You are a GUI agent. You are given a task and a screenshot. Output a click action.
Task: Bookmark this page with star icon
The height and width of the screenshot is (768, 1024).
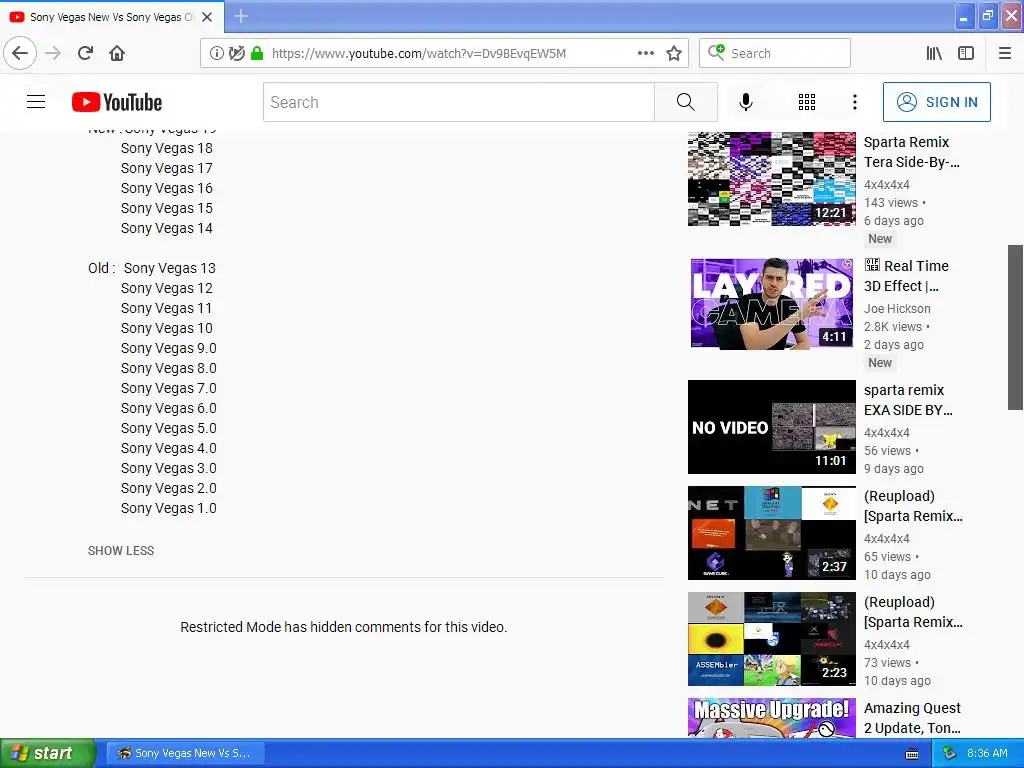(674, 53)
